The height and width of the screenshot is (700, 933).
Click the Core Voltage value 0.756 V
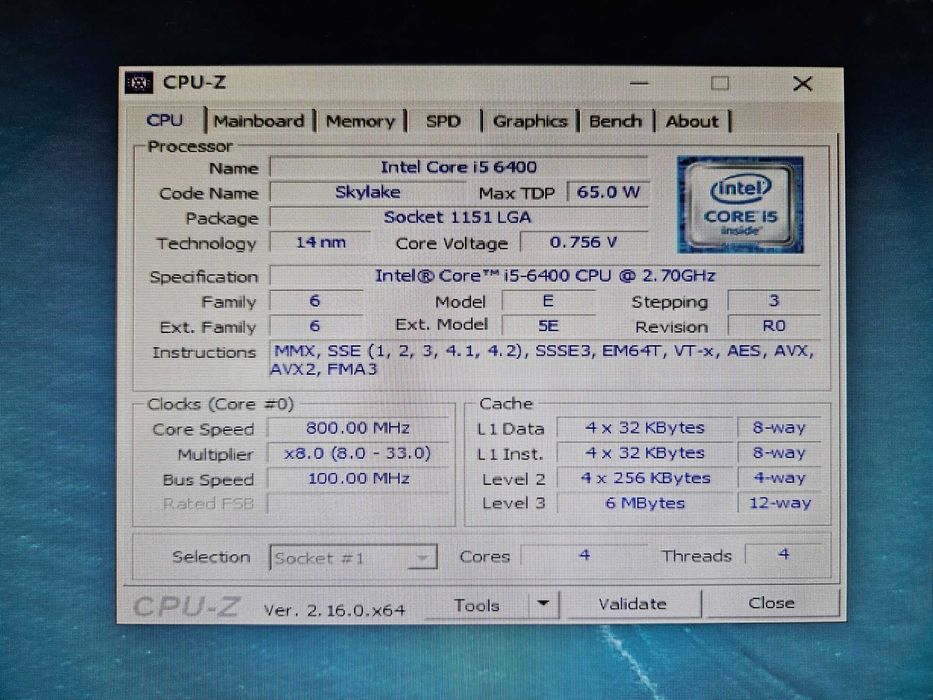pos(584,242)
